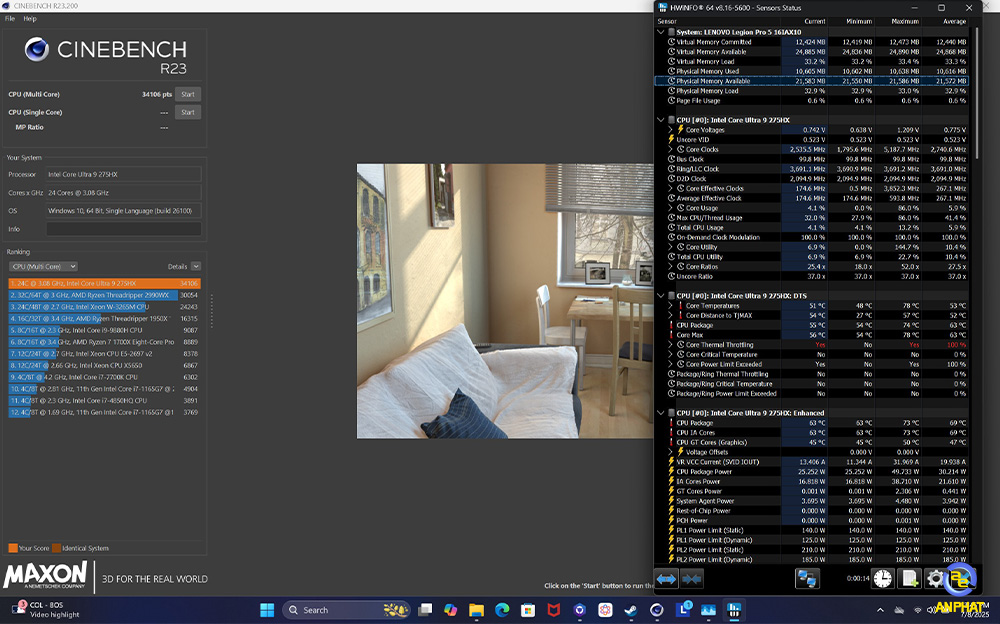This screenshot has width=1000, height=624.
Task: Launch Copilot from the taskbar
Action: click(x=451, y=610)
